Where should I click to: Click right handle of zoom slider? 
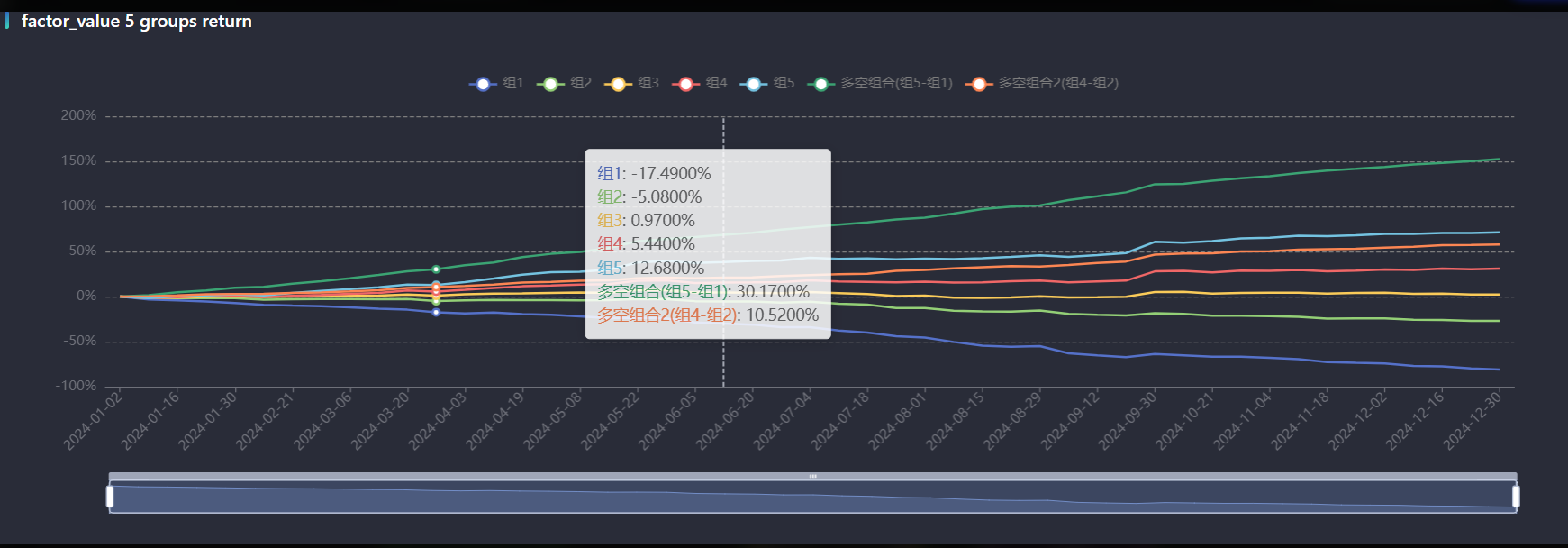1516,497
